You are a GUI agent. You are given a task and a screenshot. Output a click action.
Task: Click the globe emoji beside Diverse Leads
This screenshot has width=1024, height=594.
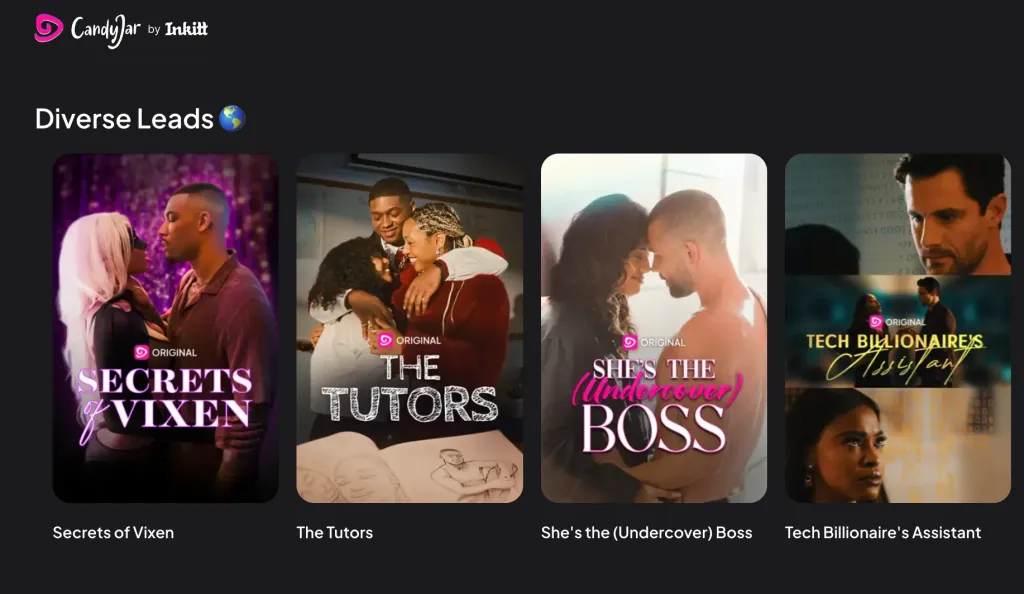click(232, 119)
